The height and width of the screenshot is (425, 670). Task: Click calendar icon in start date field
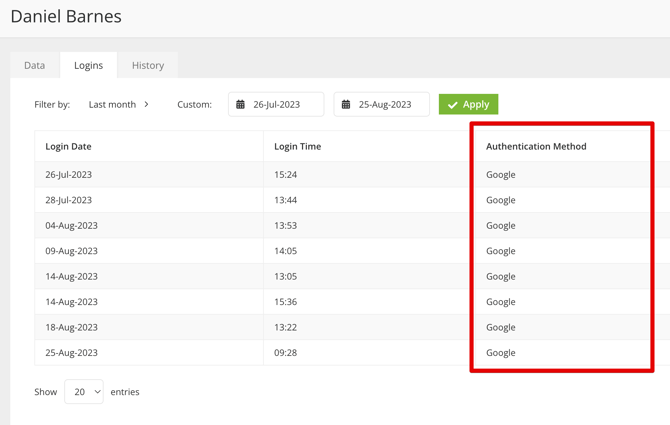(x=241, y=104)
